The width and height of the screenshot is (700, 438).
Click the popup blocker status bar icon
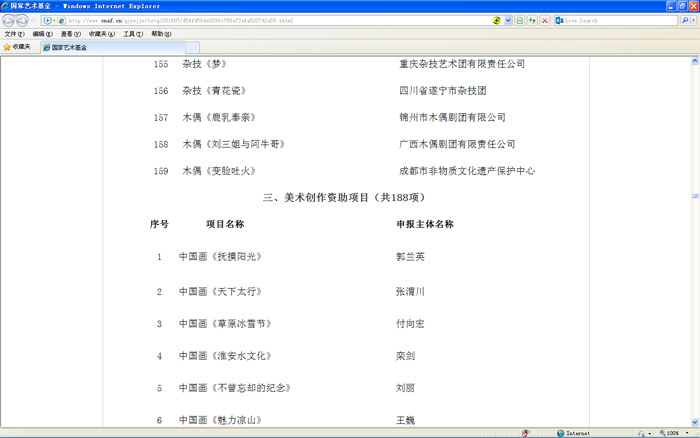[526, 433]
